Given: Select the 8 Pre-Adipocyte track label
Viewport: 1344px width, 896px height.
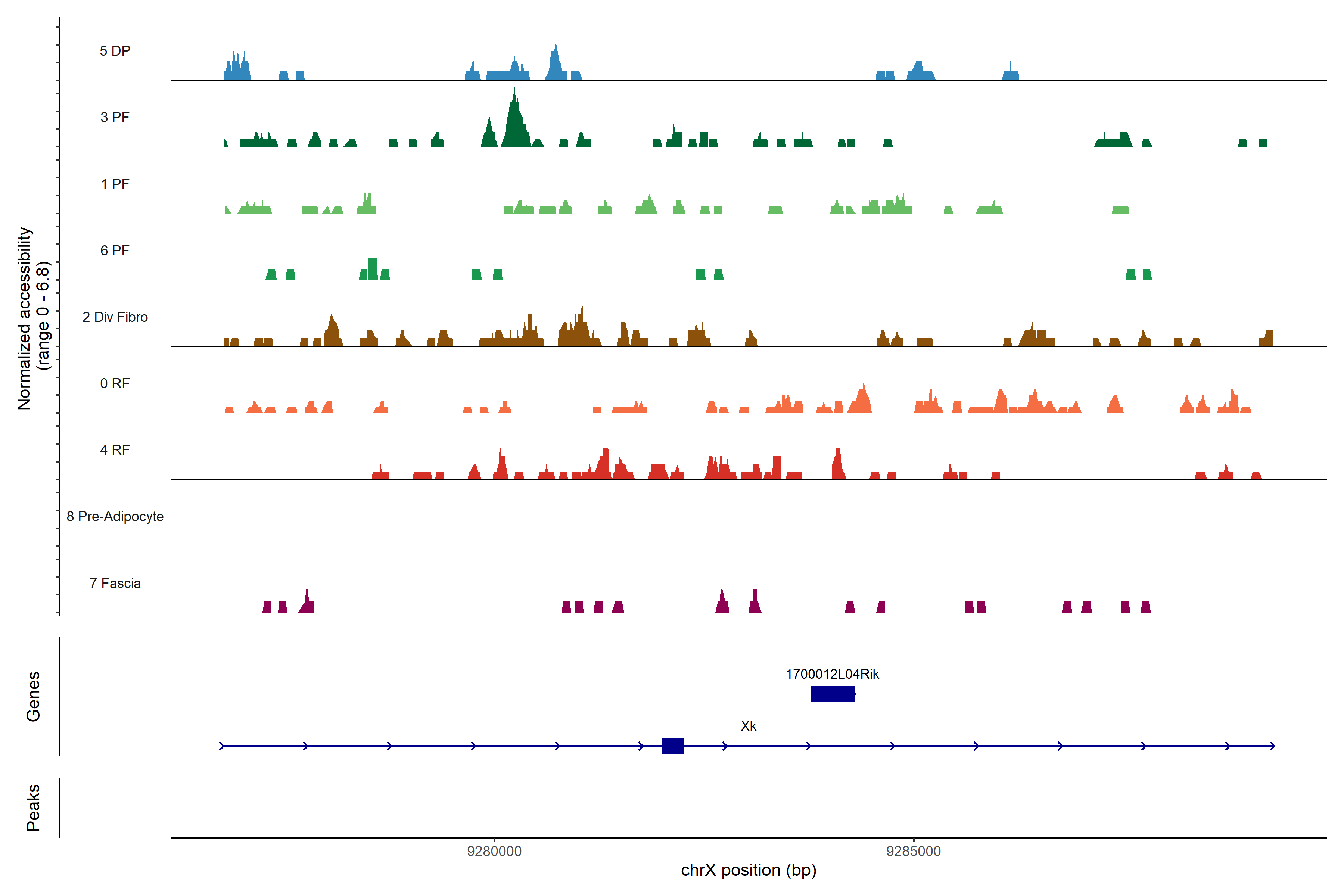Looking at the screenshot, I should [x=115, y=517].
